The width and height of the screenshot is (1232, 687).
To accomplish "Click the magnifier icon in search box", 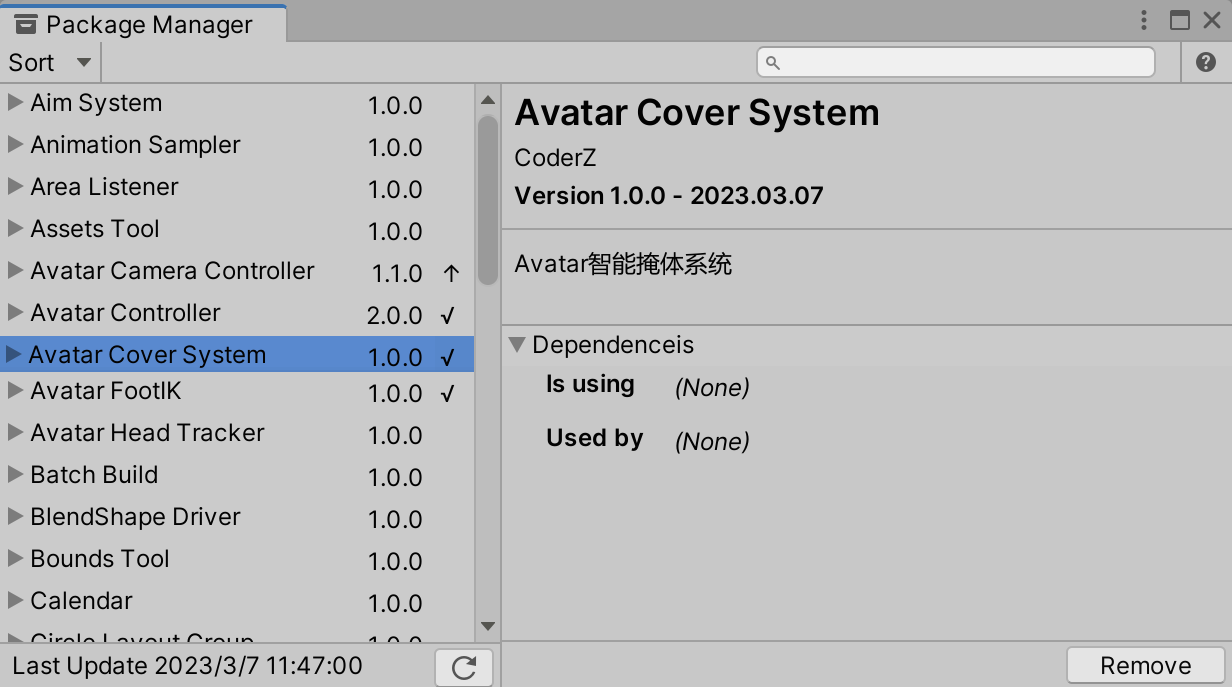I will click(x=772, y=62).
